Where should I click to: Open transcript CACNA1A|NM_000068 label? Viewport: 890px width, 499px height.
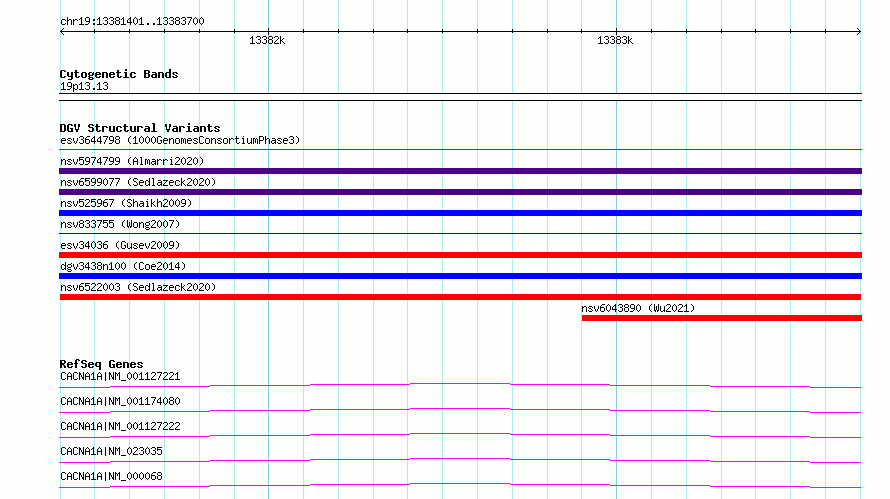coord(111,476)
